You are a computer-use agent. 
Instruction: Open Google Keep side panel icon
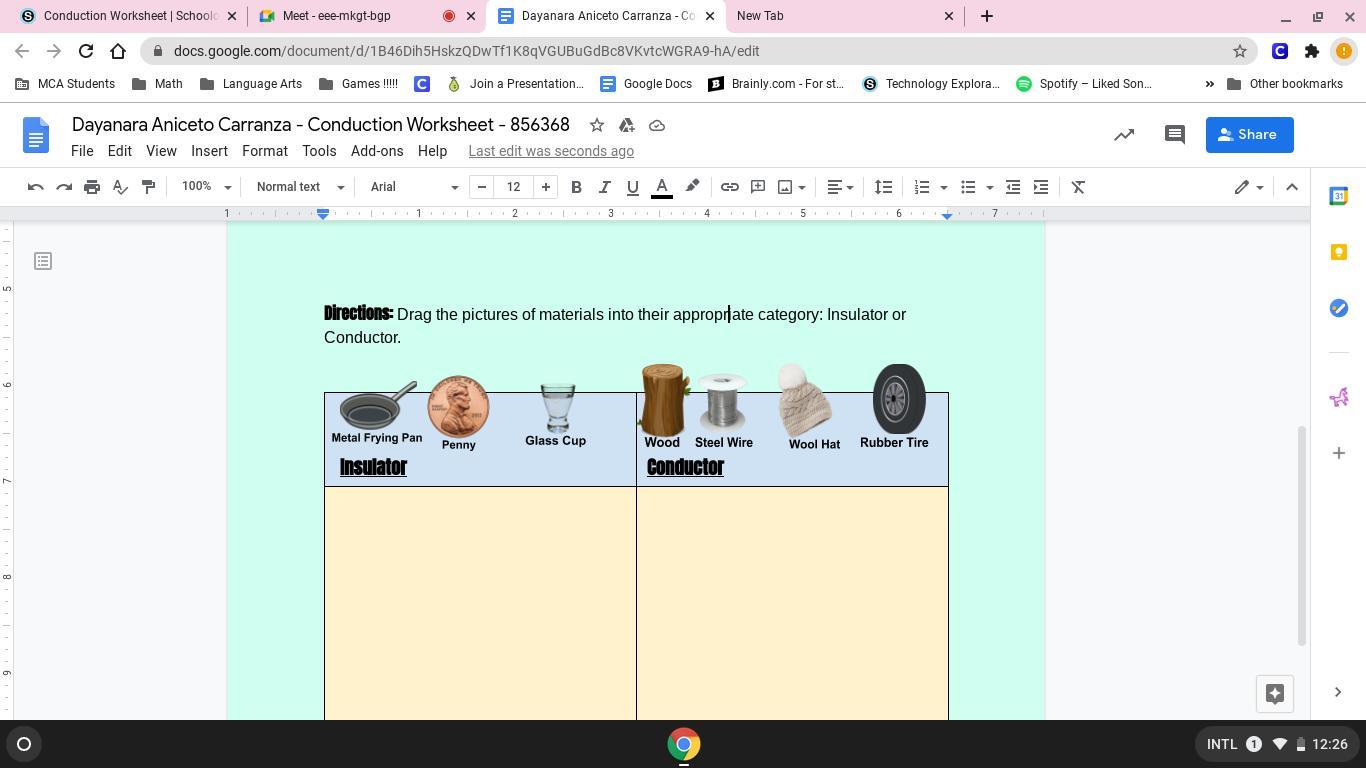1339,252
